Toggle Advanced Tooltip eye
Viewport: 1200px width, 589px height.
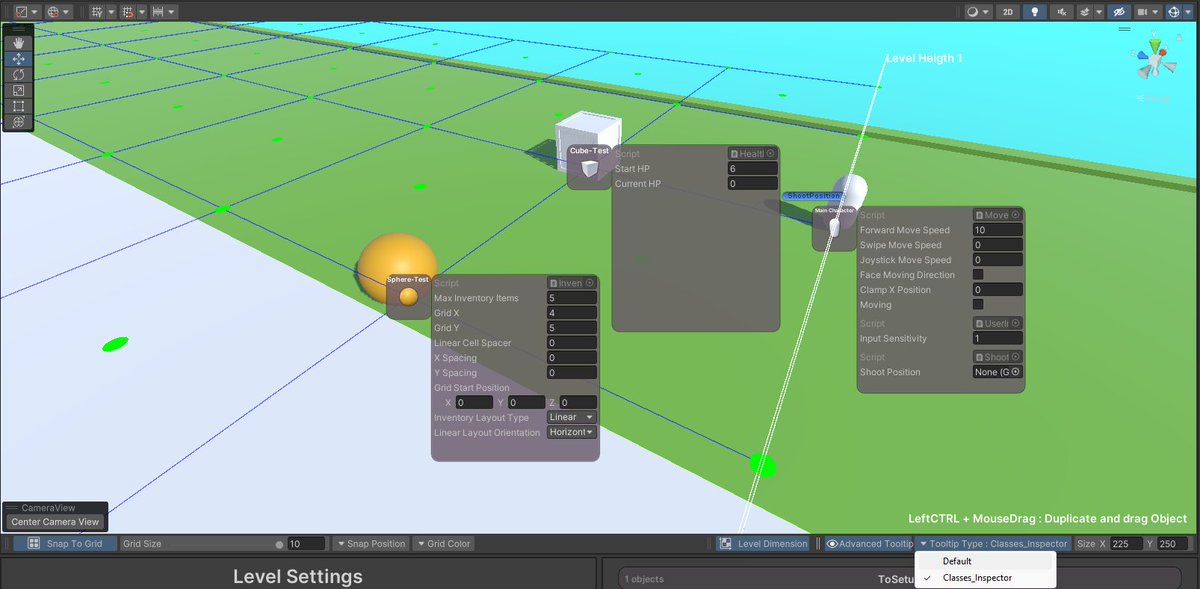pyautogui.click(x=832, y=544)
